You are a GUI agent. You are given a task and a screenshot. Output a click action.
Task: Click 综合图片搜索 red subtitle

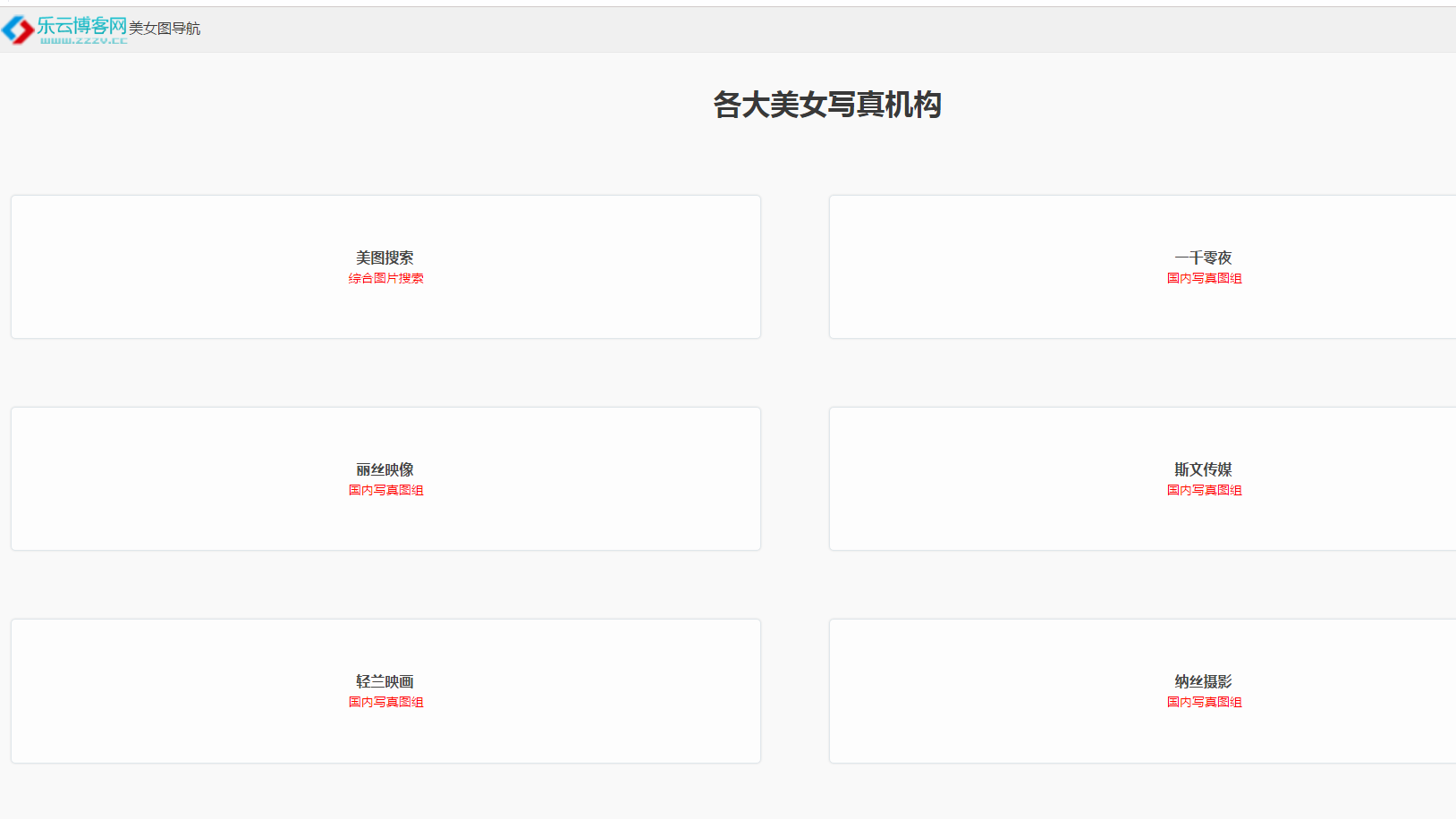click(385, 278)
